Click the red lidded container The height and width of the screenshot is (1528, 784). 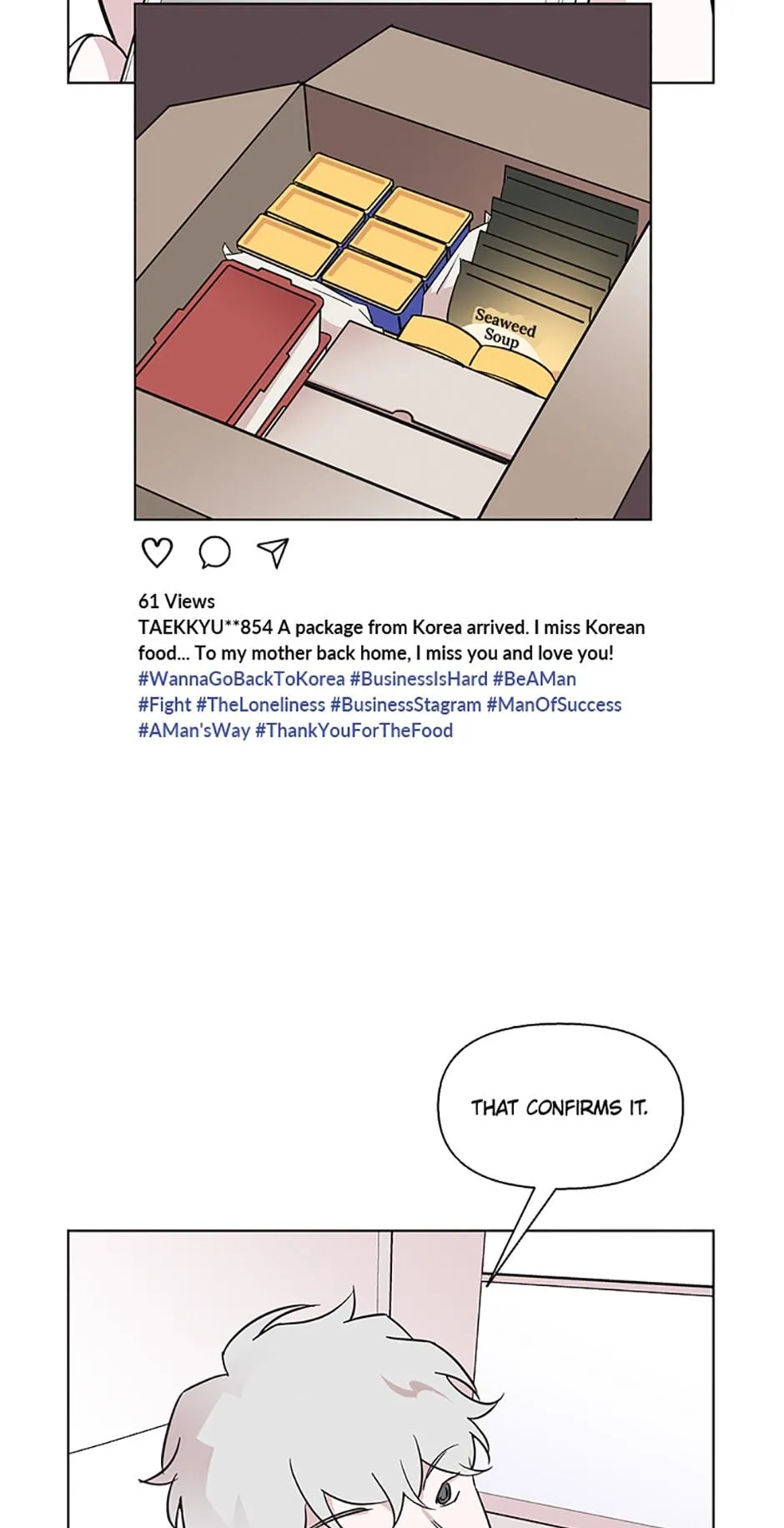(228, 344)
